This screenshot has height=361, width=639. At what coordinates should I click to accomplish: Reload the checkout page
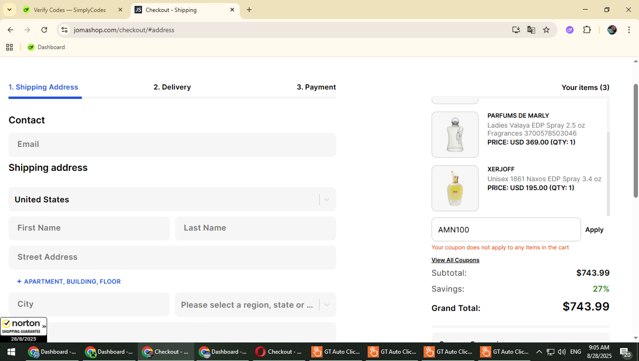point(44,30)
